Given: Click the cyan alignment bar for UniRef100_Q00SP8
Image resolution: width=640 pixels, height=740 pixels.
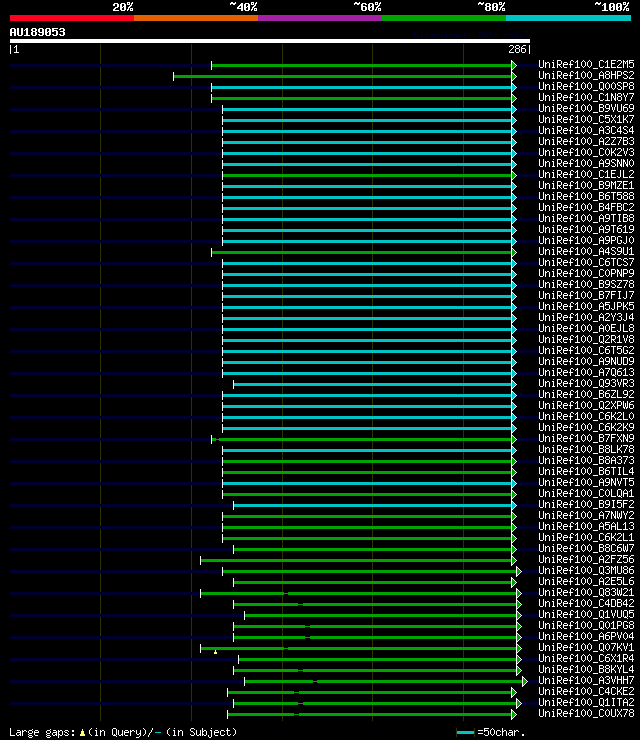Looking at the screenshot, I should [x=362, y=87].
